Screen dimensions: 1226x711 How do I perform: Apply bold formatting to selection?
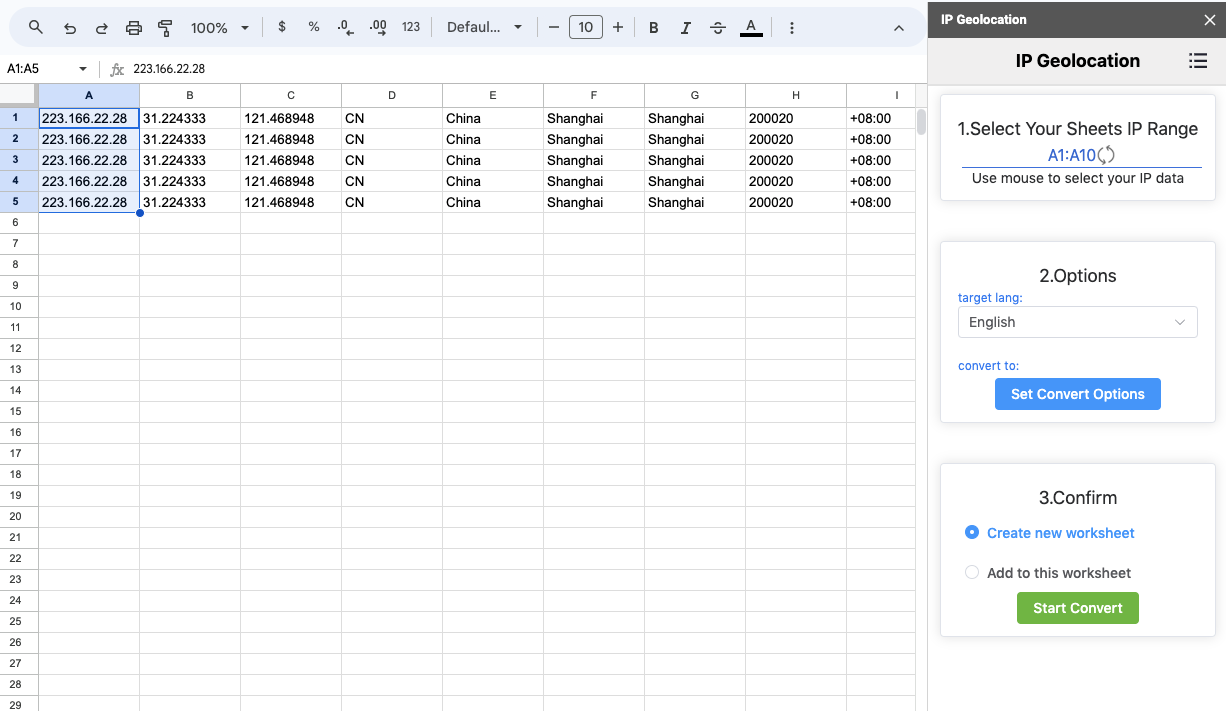pos(654,28)
